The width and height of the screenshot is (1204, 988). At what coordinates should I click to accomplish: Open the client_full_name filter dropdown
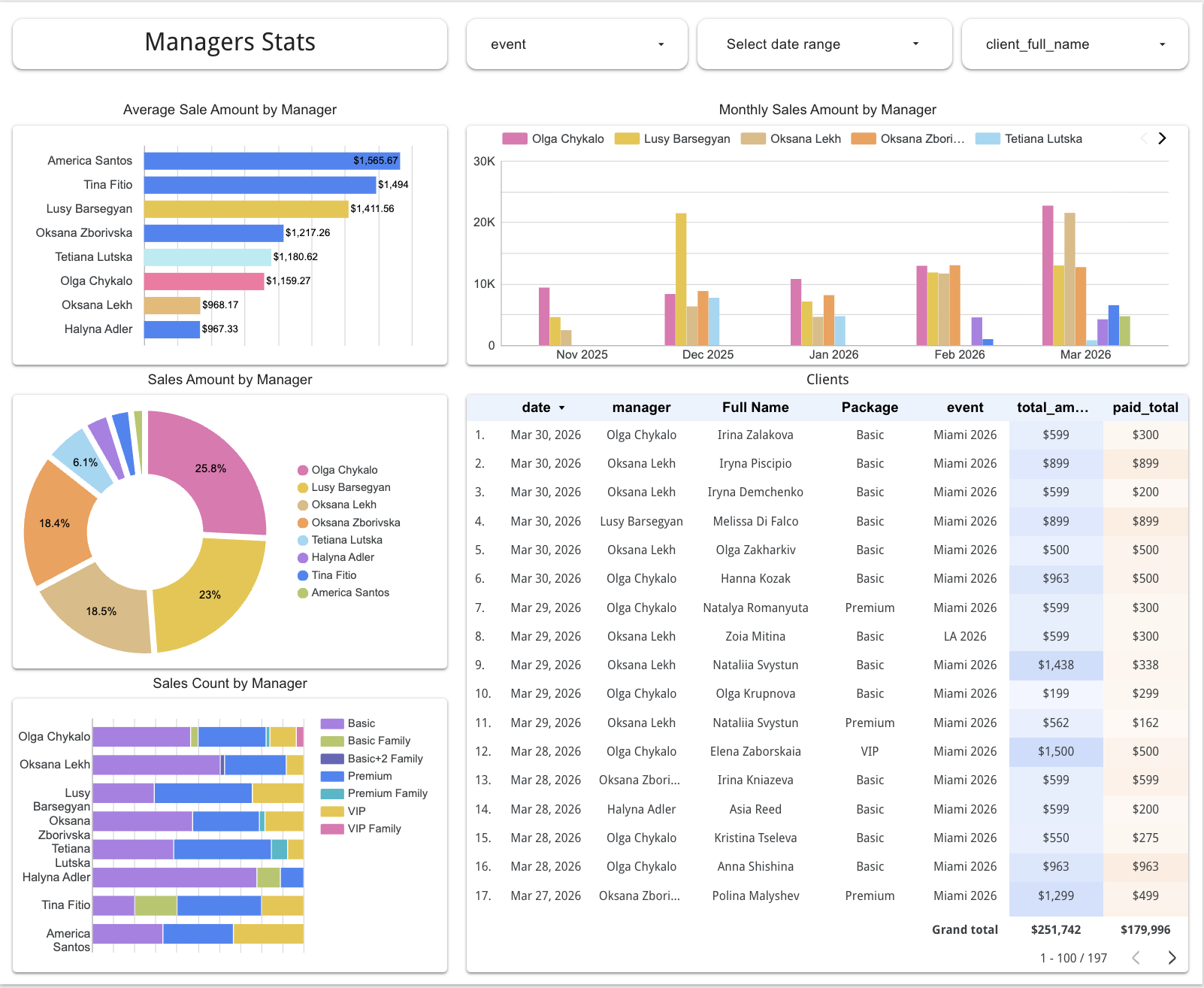(1074, 44)
